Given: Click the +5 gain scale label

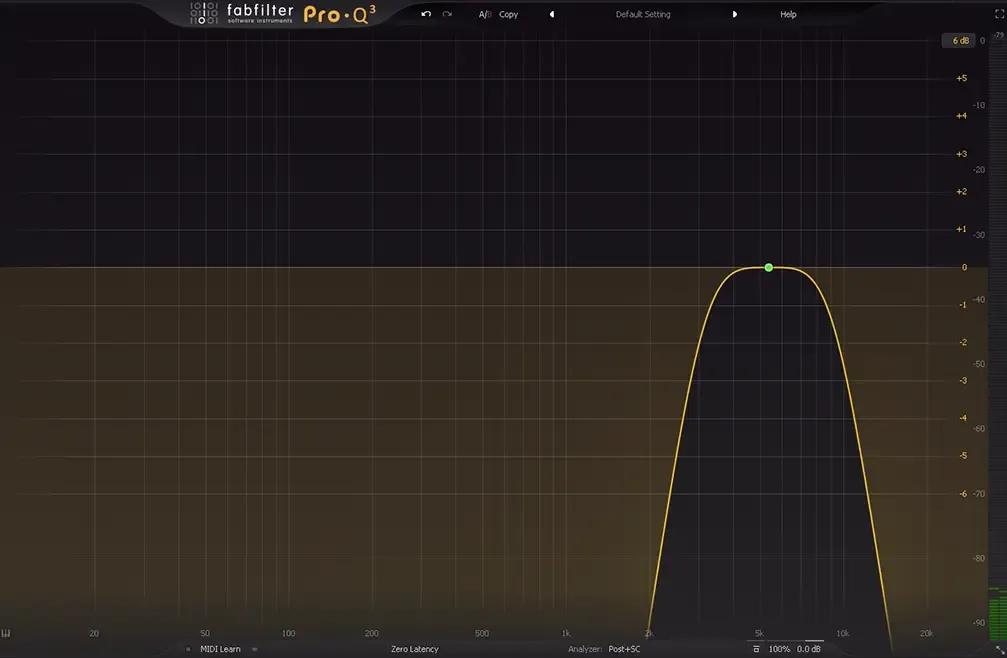Looking at the screenshot, I should point(961,78).
